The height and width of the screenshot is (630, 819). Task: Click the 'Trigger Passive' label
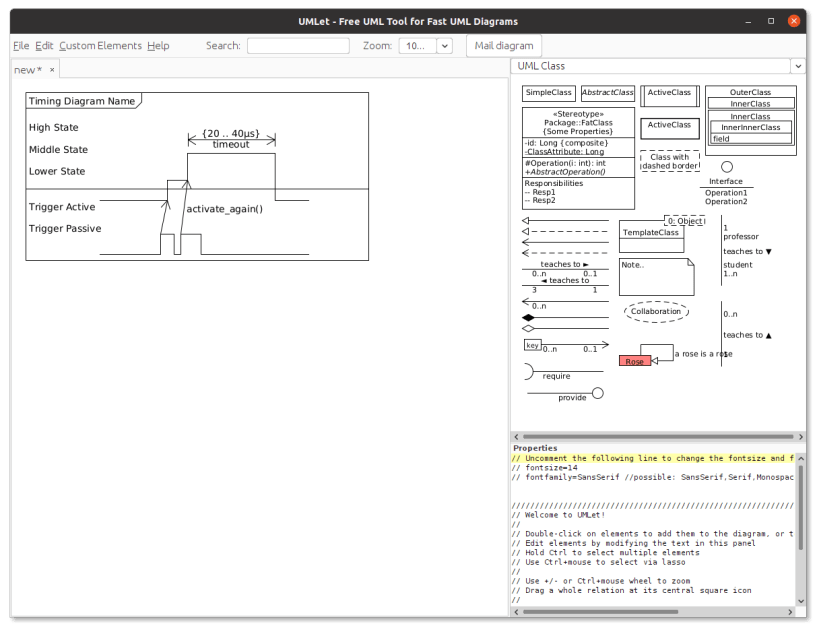pyautogui.click(x=65, y=229)
